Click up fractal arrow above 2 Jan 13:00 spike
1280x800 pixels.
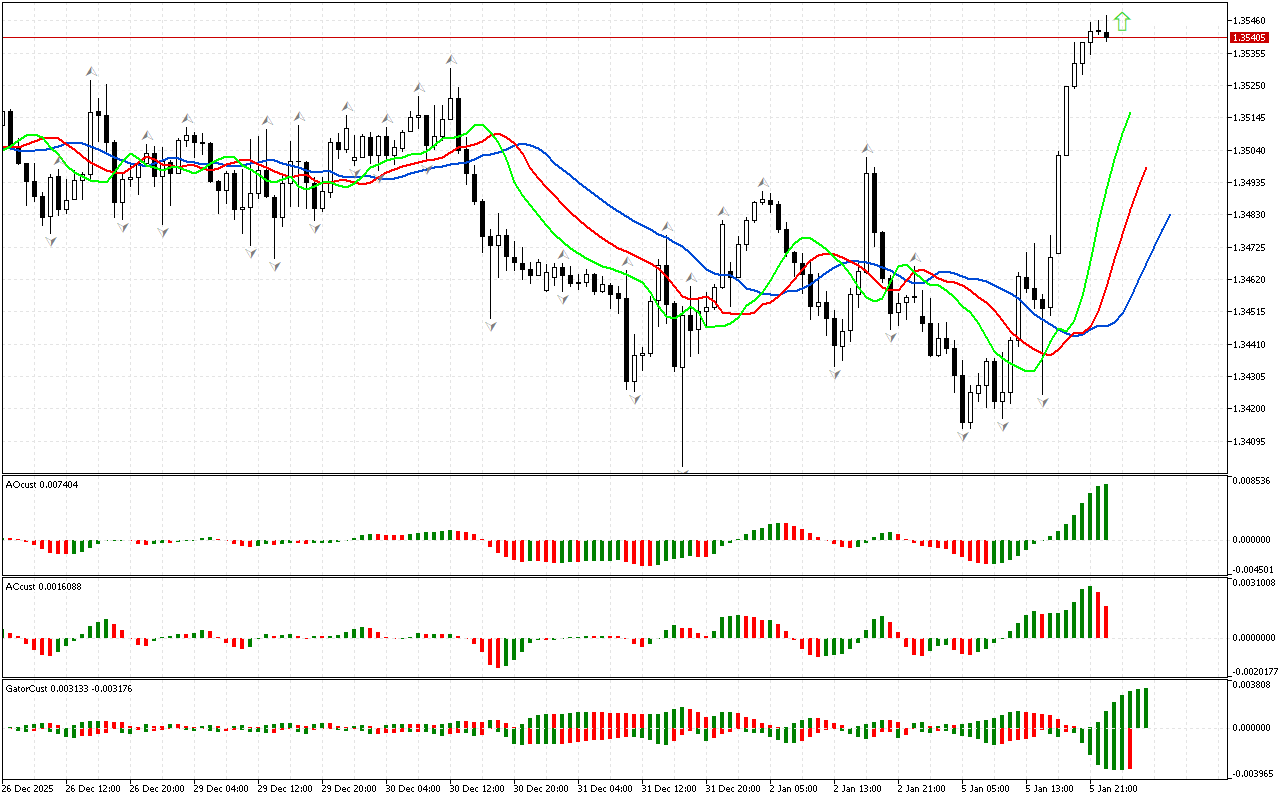point(868,148)
